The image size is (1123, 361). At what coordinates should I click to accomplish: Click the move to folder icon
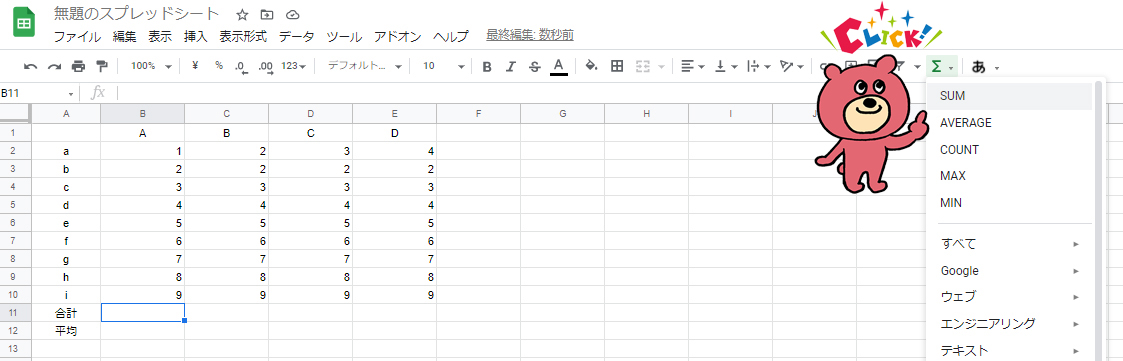tap(266, 15)
